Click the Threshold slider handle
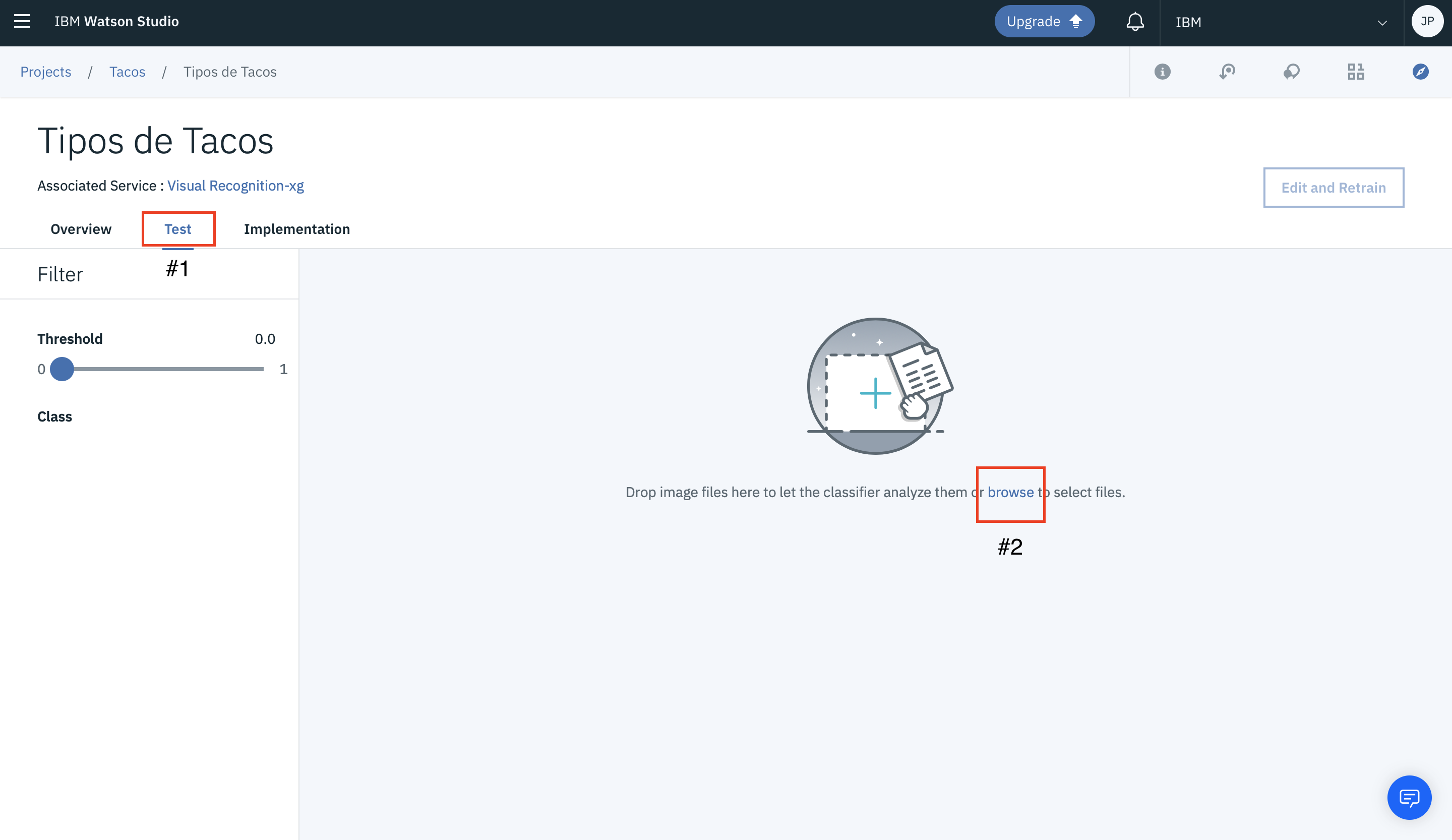 62,369
